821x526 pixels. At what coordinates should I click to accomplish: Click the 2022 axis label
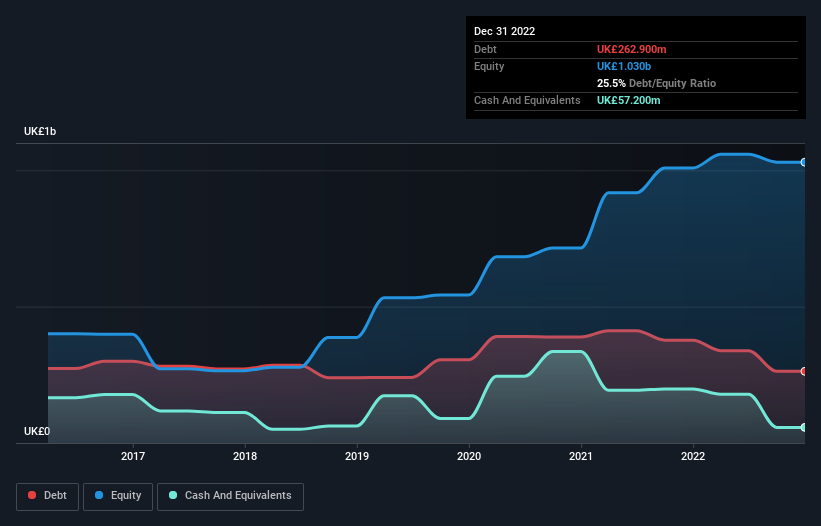693,456
